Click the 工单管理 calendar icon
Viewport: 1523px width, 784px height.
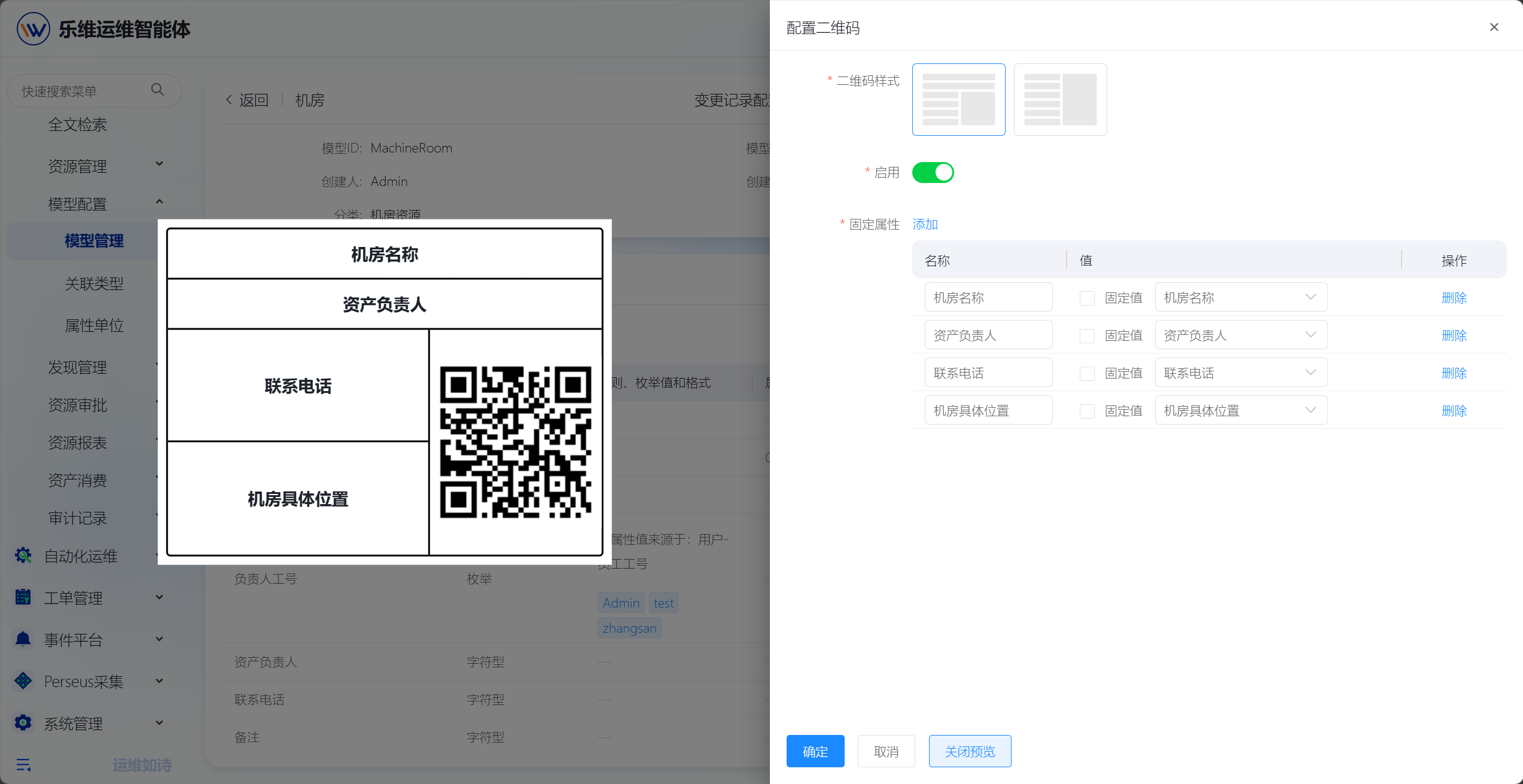(x=23, y=597)
